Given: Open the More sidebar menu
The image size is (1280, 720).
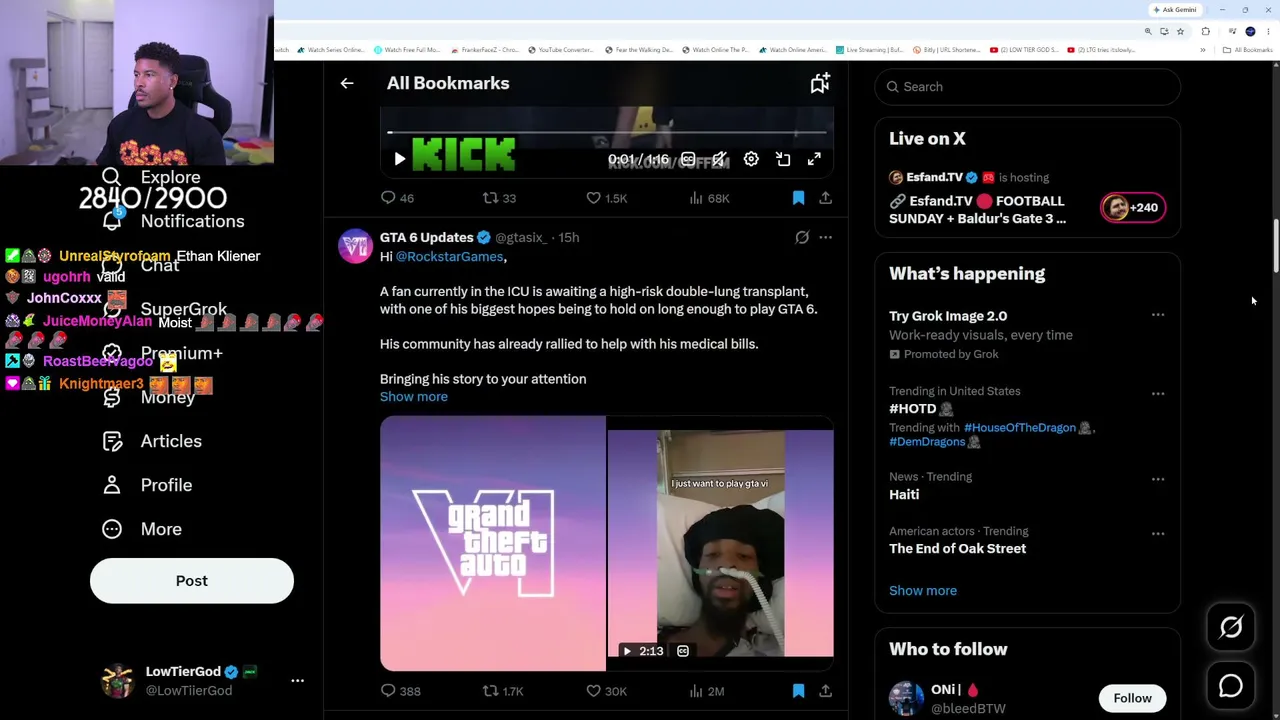Looking at the screenshot, I should coord(142,529).
